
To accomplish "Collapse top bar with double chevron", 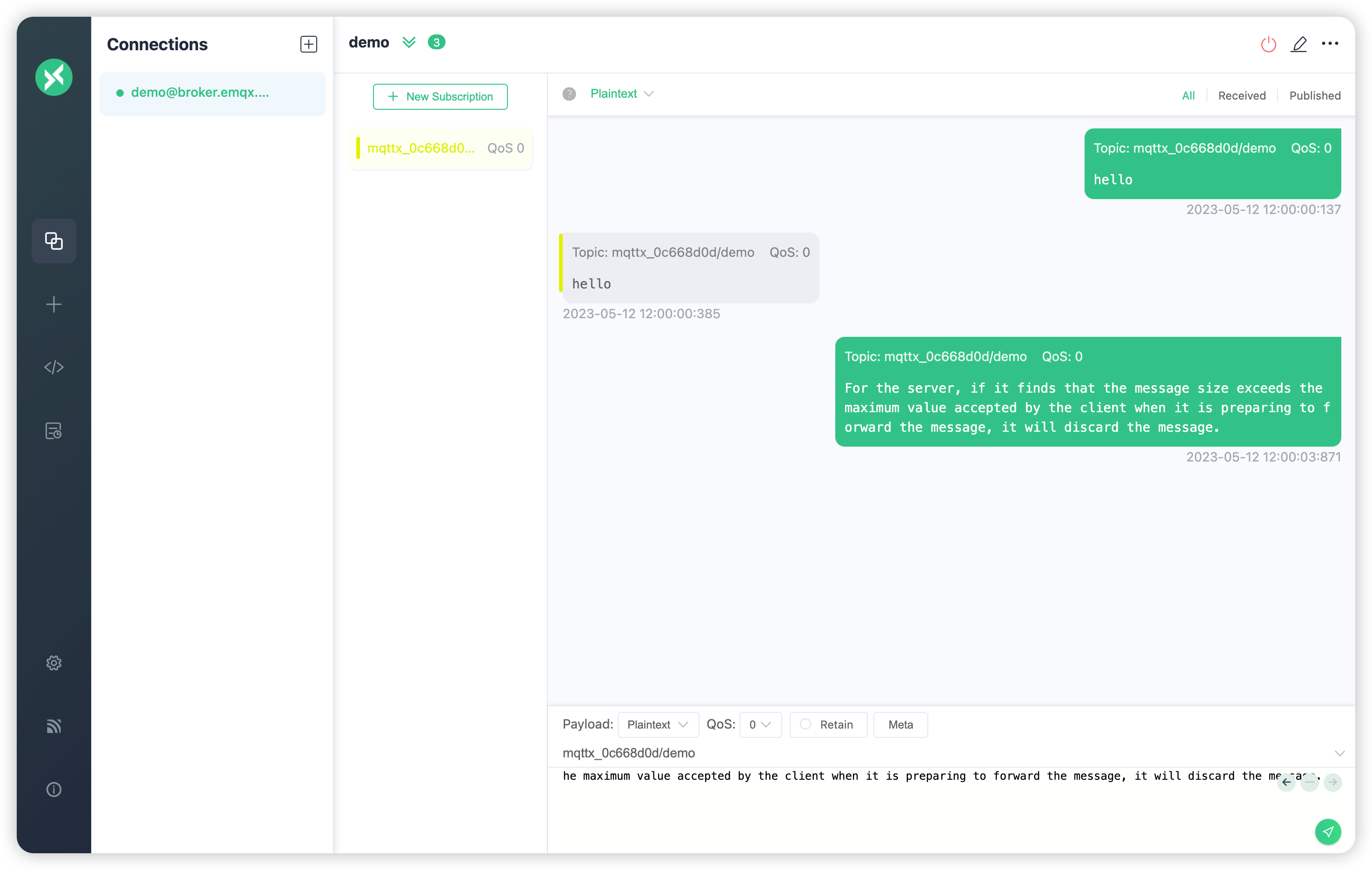I will [x=408, y=42].
